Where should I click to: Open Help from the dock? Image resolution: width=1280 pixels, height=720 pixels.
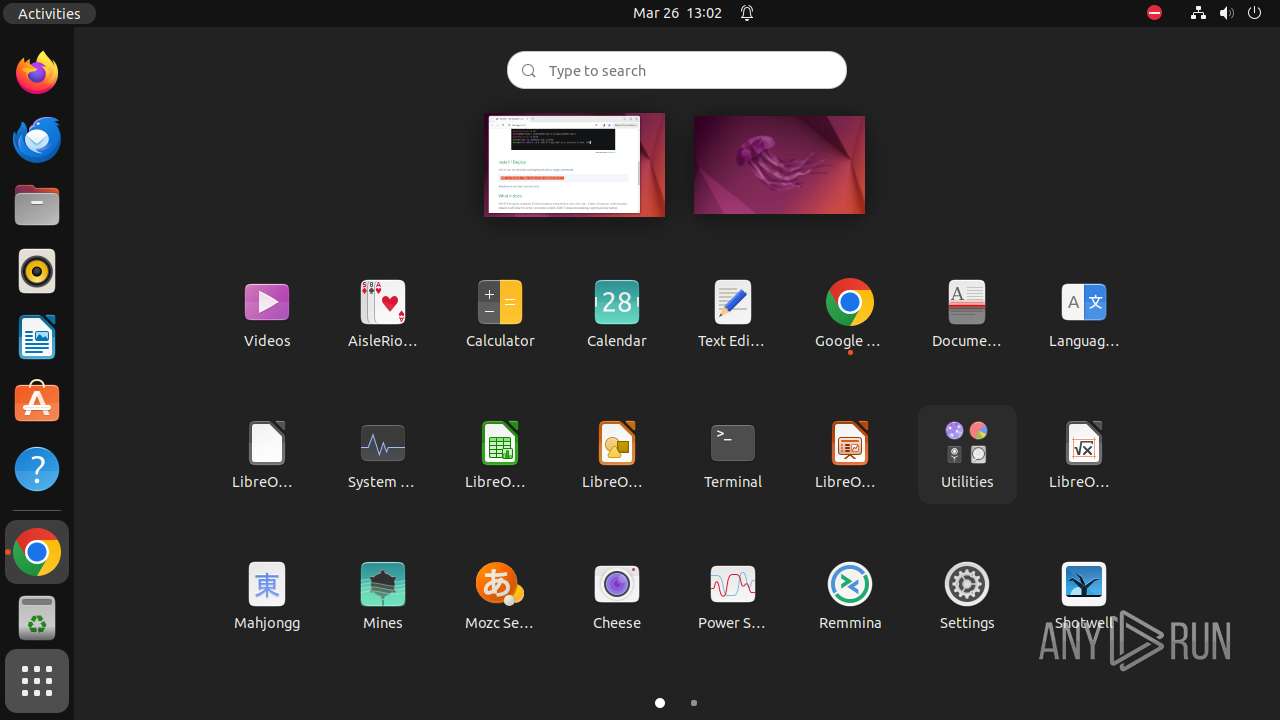coord(37,469)
